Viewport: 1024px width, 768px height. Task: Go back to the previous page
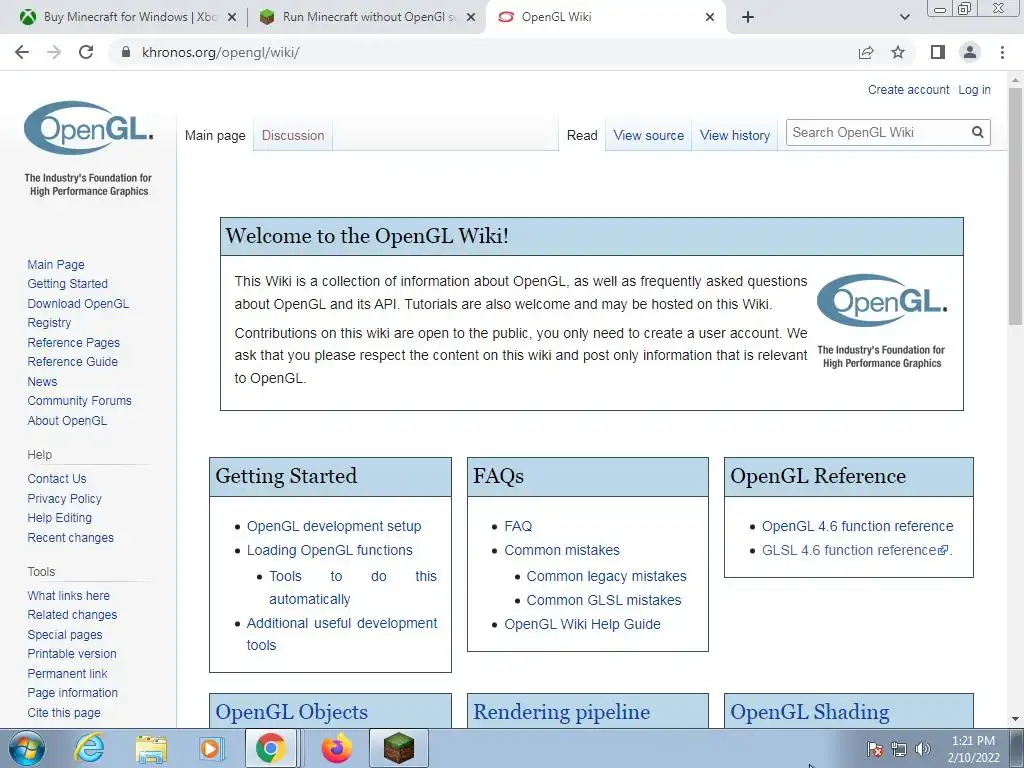[x=22, y=52]
